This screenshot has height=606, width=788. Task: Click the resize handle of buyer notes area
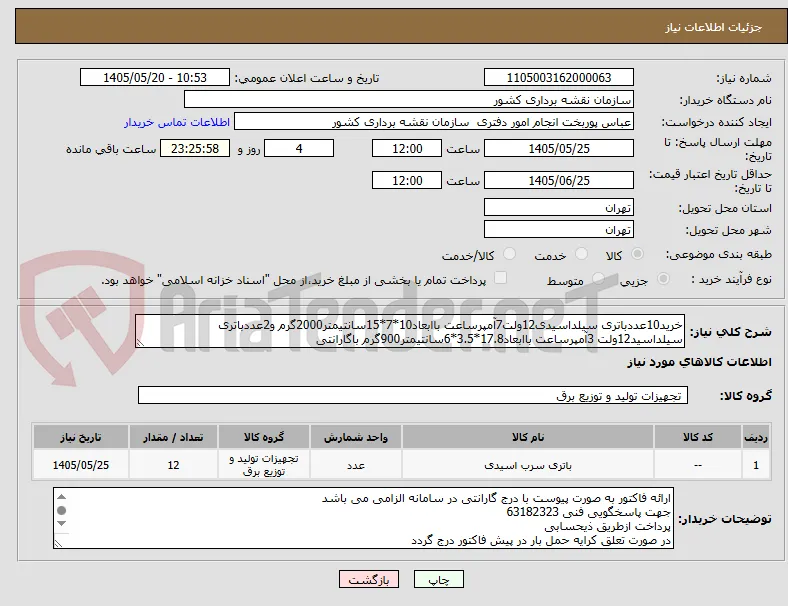click(58, 544)
